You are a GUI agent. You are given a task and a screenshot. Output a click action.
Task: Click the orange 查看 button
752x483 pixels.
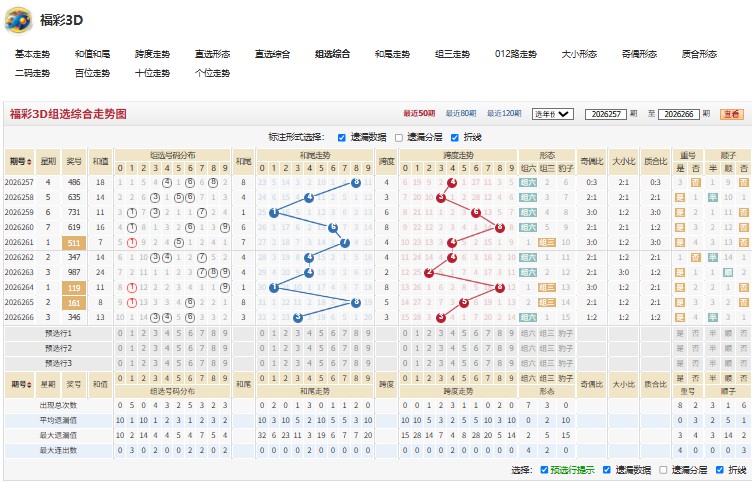coord(731,114)
